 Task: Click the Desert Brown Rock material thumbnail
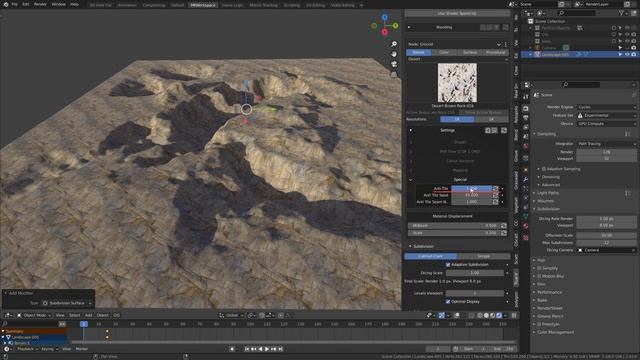point(457,82)
